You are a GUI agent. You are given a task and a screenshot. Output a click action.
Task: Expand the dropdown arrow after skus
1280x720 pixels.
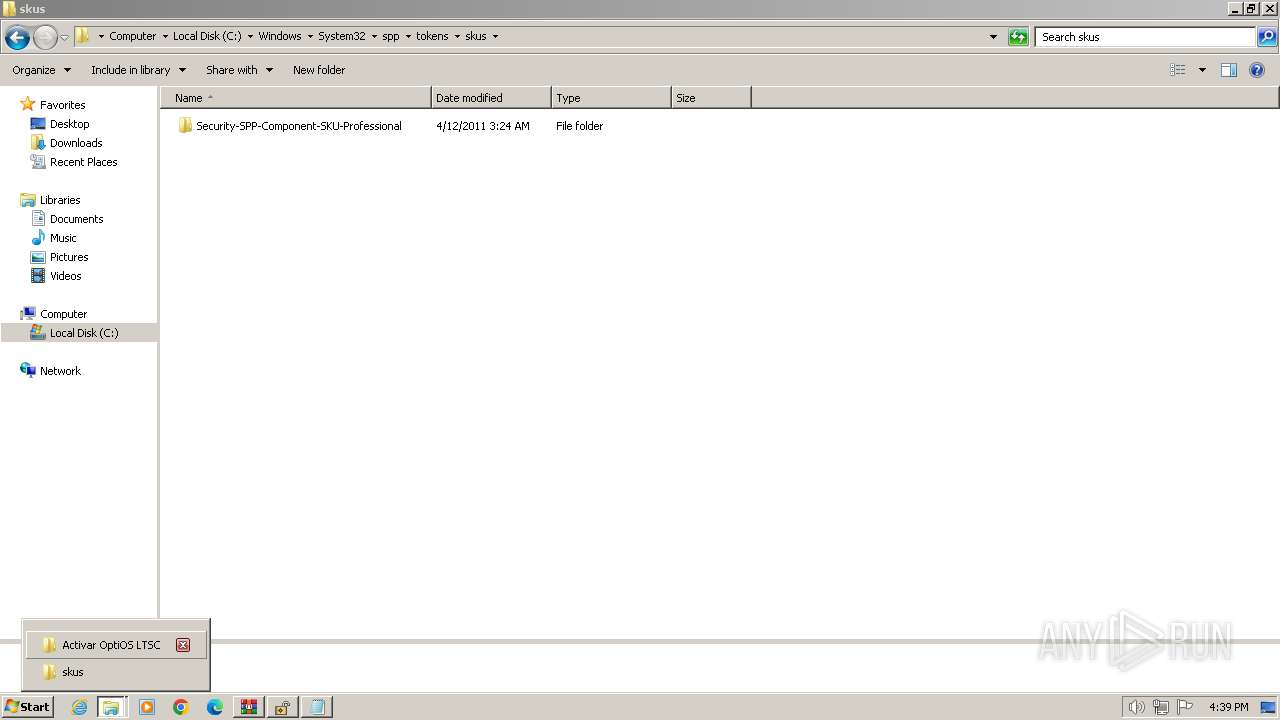tap(495, 36)
